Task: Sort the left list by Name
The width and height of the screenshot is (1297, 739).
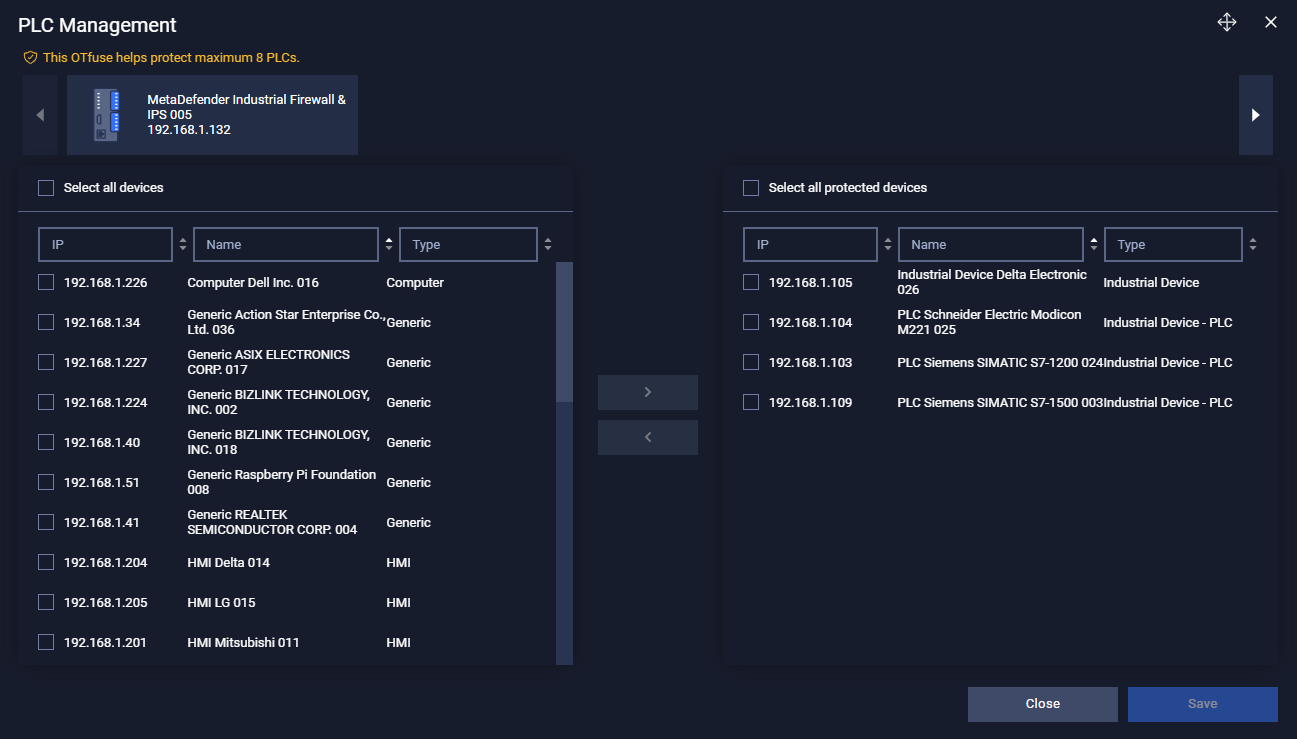Action: (x=389, y=244)
